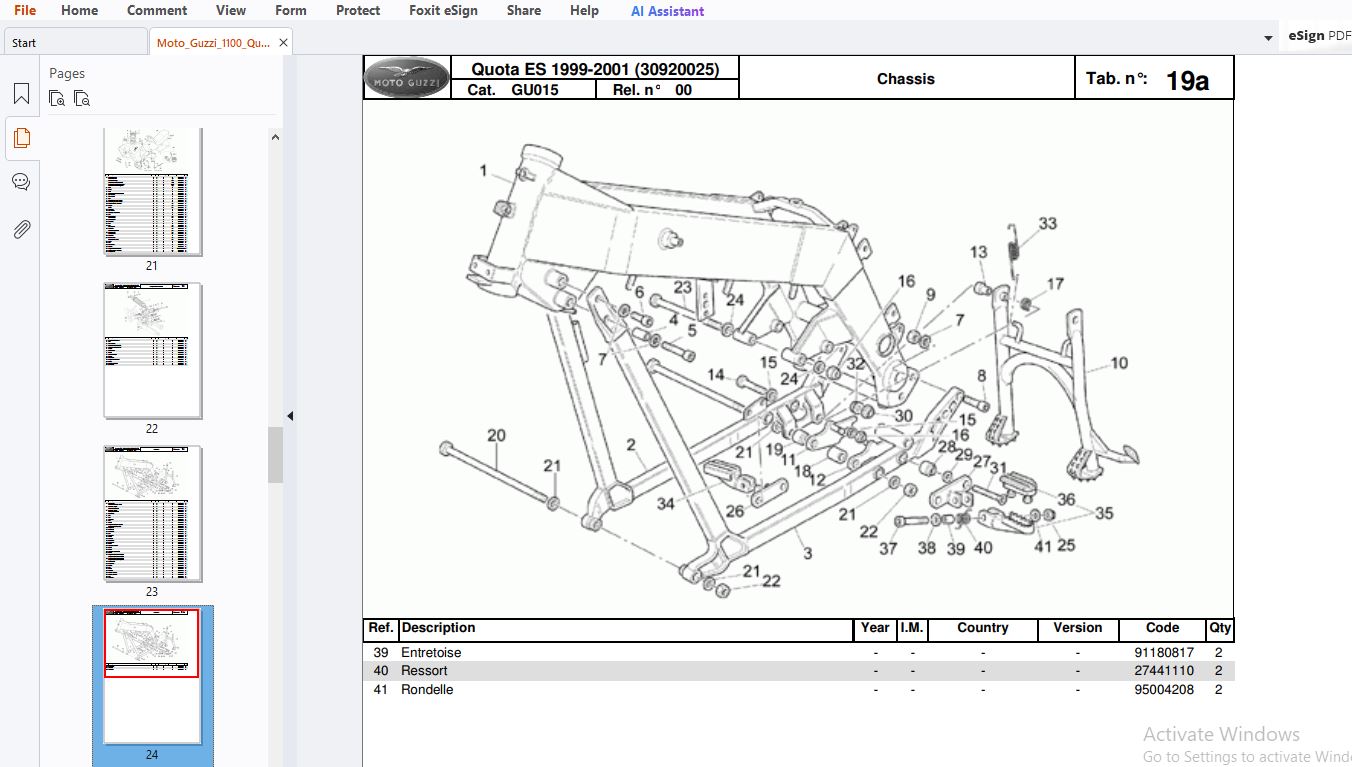Select page 23 thumbnail
Image resolution: width=1352 pixels, height=767 pixels.
pos(152,513)
